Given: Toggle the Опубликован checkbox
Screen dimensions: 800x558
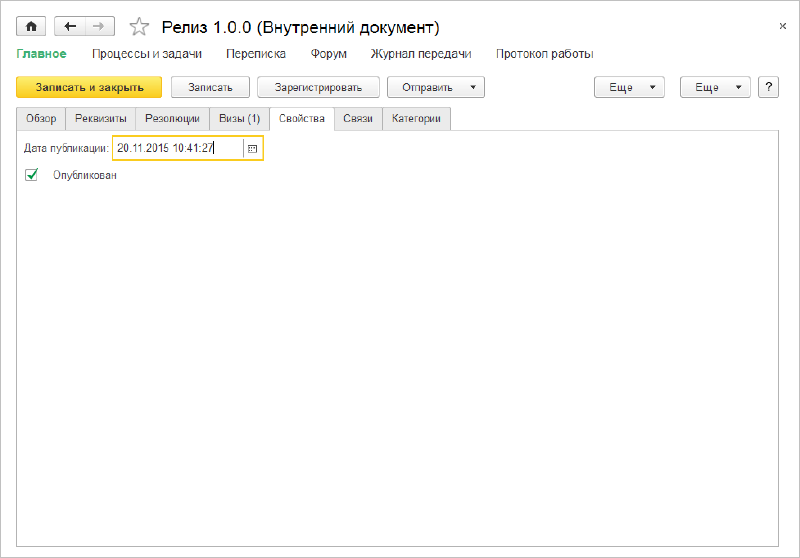Looking at the screenshot, I should click(x=31, y=175).
